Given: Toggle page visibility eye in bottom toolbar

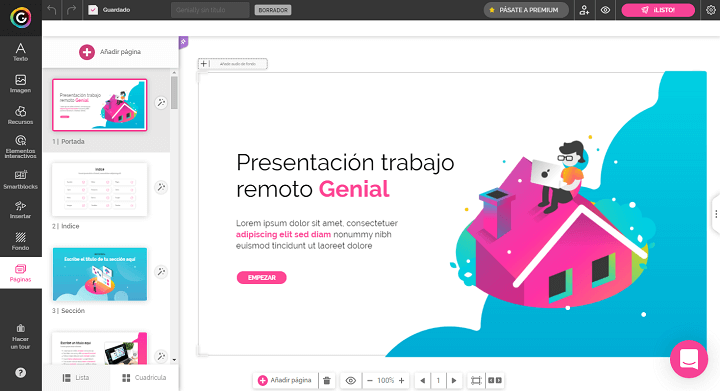Looking at the screenshot, I should click(350, 380).
